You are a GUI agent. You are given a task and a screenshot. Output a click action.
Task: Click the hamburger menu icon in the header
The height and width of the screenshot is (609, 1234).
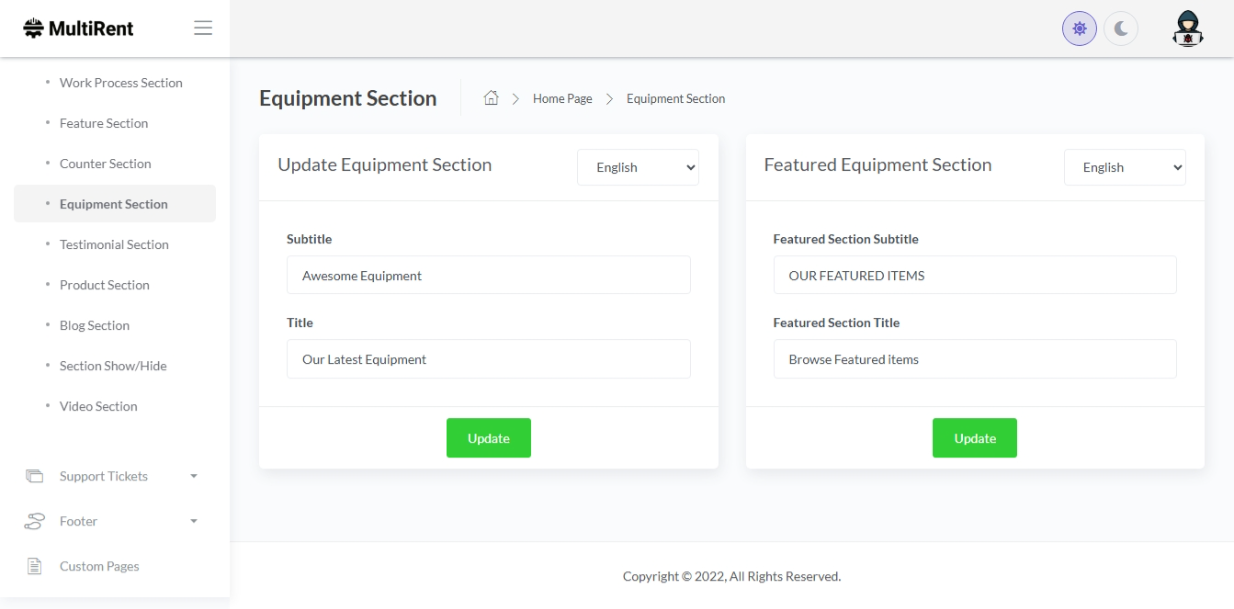coord(203,28)
